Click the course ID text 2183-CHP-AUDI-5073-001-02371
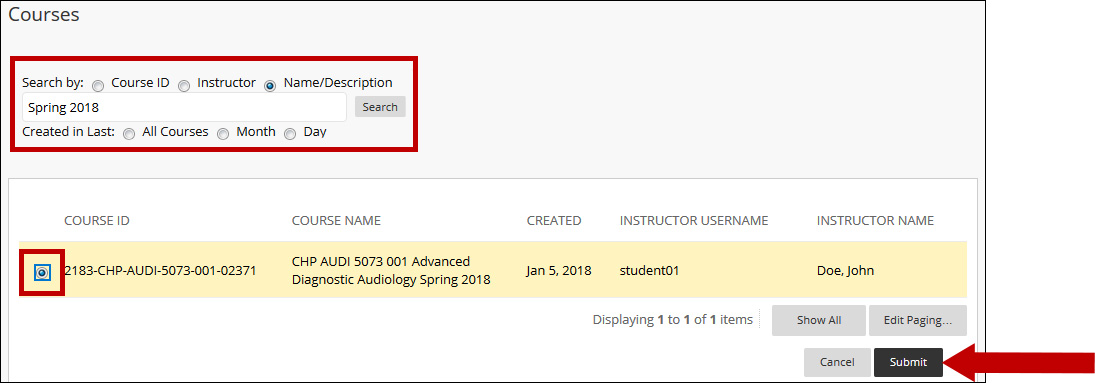The height and width of the screenshot is (383, 1095). coord(160,270)
